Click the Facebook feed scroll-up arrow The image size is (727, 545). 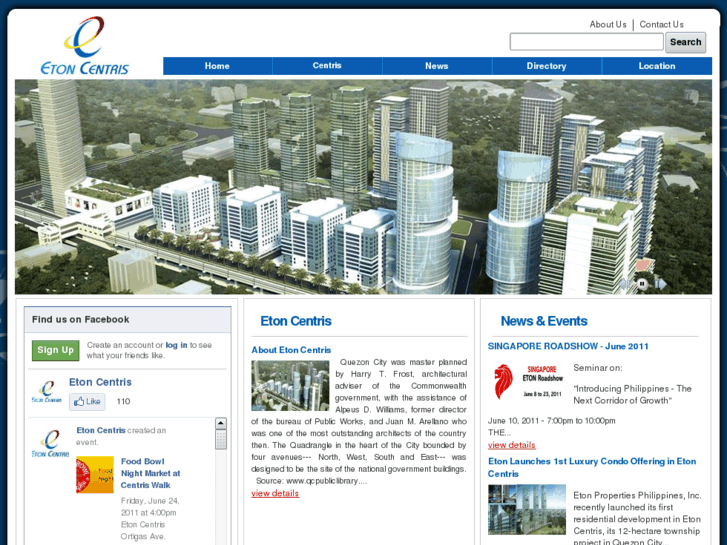pos(221,423)
